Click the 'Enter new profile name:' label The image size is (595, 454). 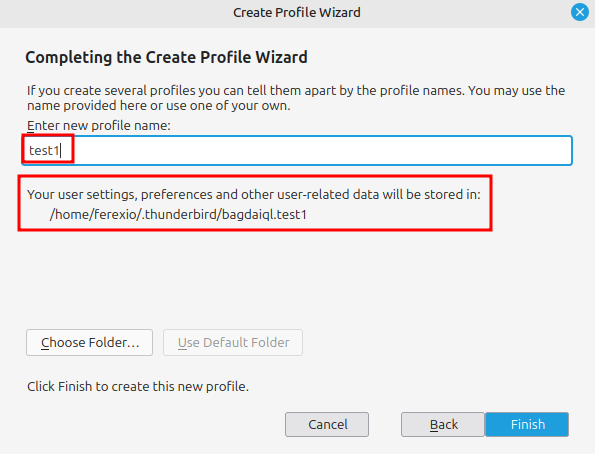click(99, 125)
